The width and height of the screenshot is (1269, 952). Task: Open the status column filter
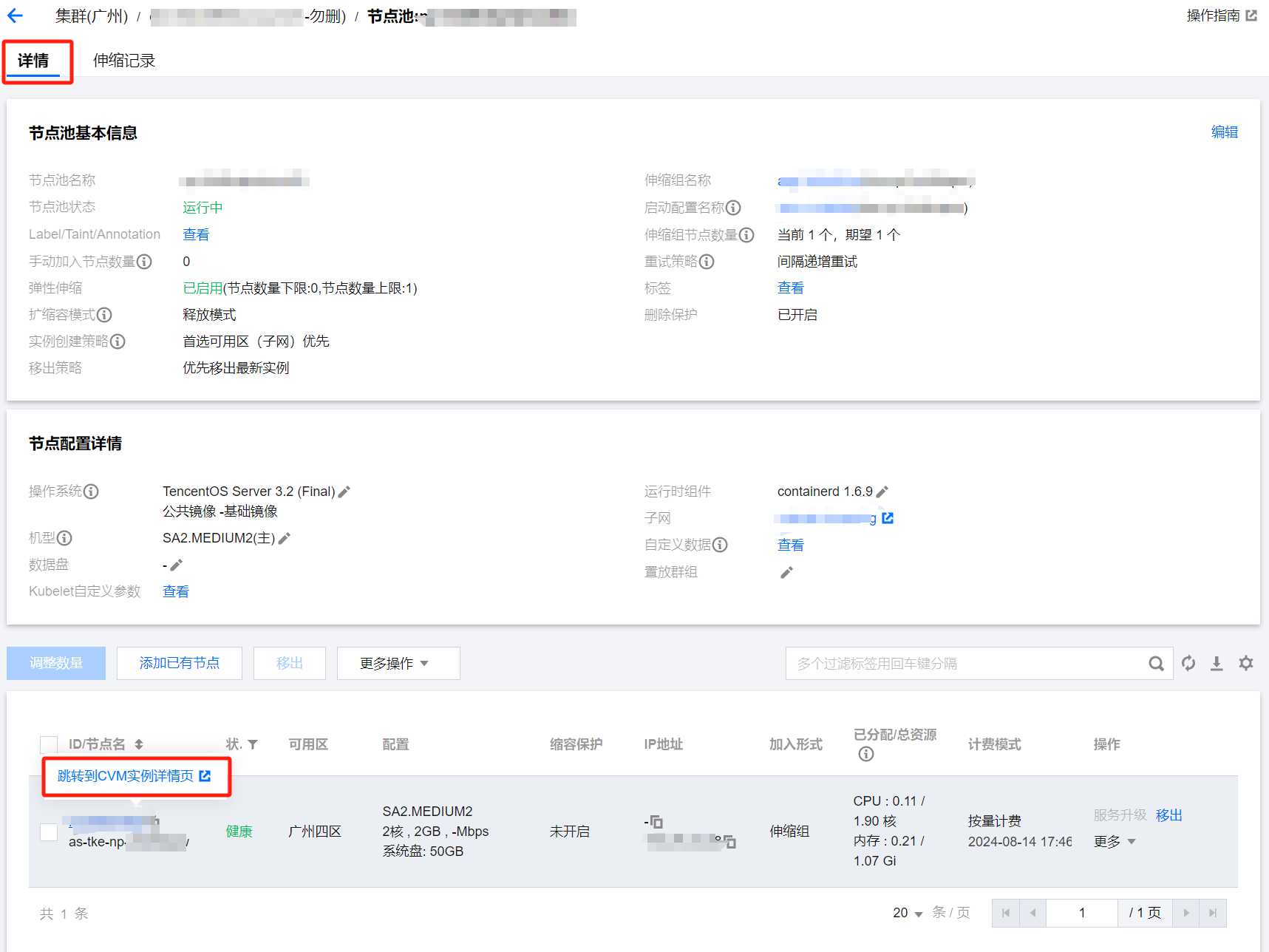pyautogui.click(x=253, y=744)
